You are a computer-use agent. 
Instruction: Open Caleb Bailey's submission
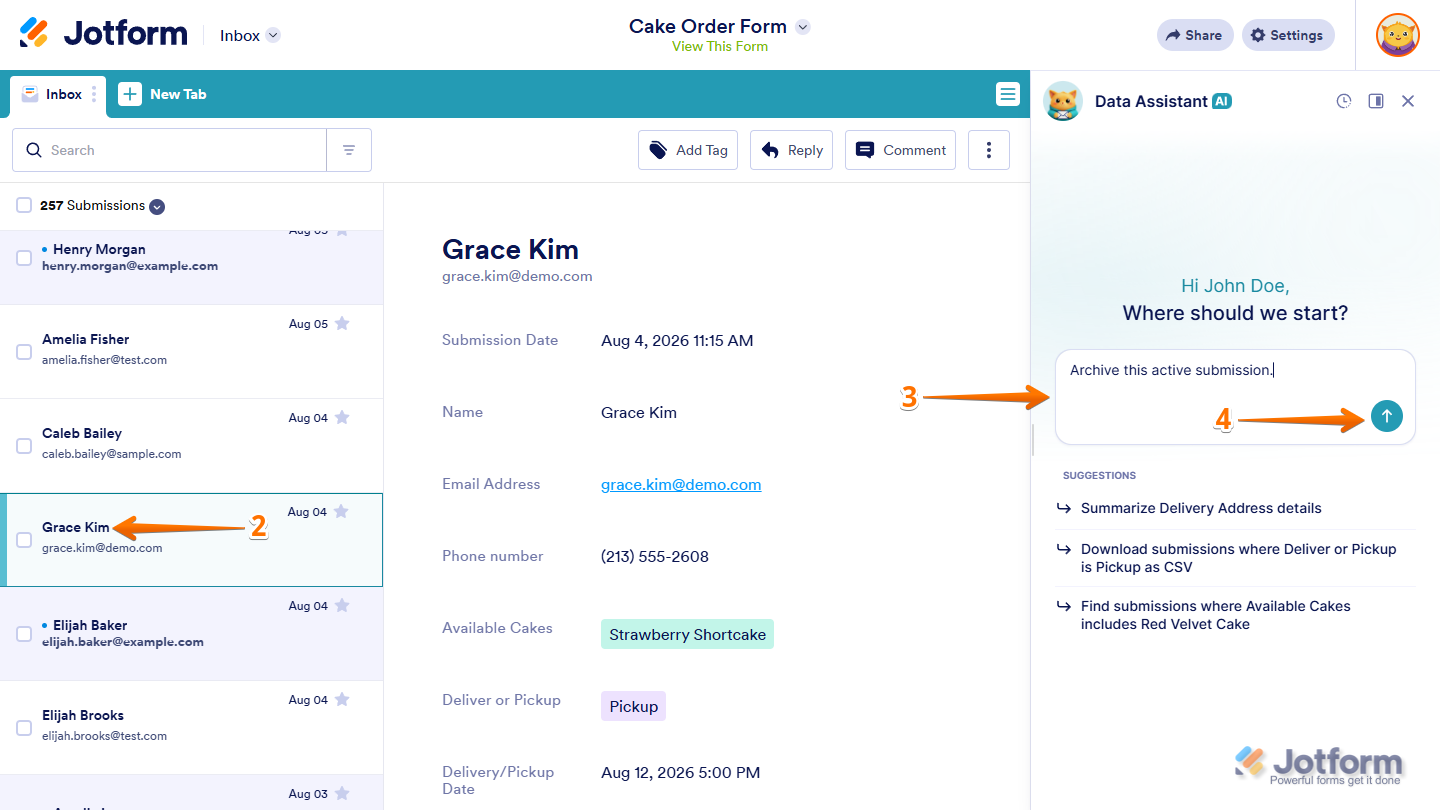click(x=191, y=446)
